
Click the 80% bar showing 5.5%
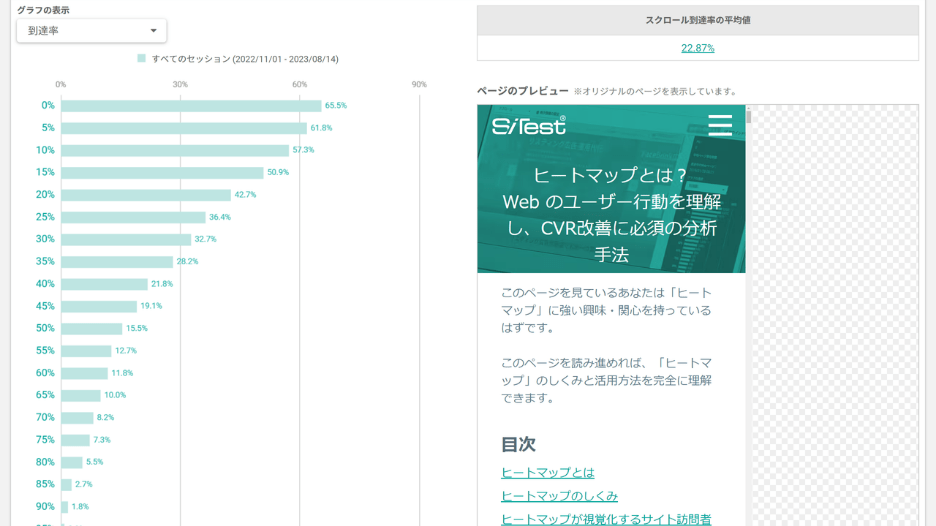point(72,462)
